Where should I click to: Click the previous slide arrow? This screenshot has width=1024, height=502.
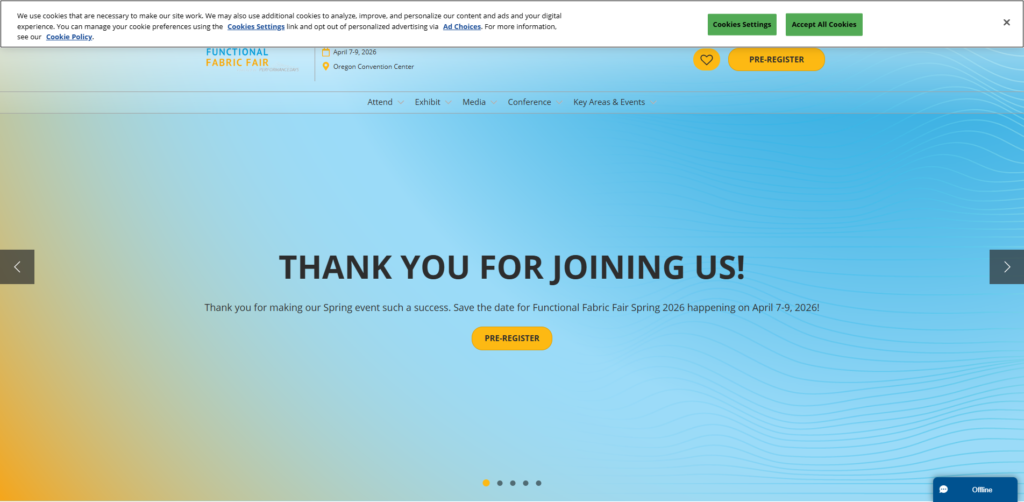[17, 266]
